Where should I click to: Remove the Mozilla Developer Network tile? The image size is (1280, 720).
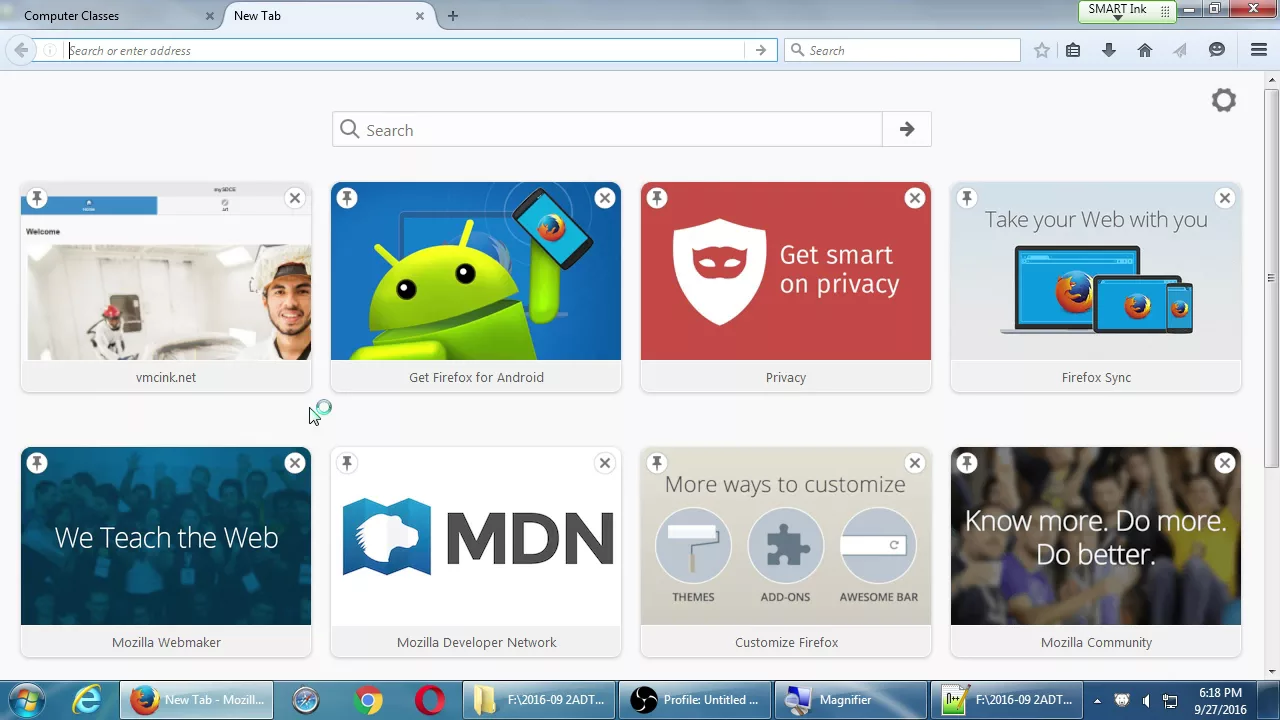click(605, 463)
